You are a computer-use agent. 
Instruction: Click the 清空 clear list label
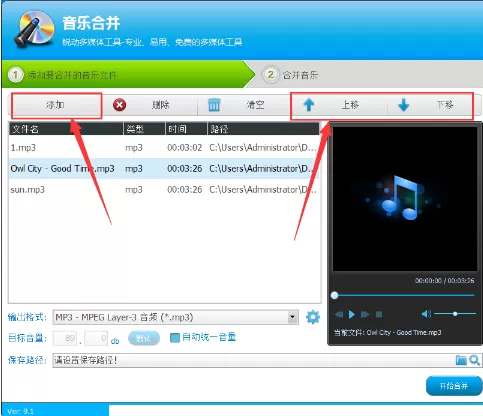(255, 105)
